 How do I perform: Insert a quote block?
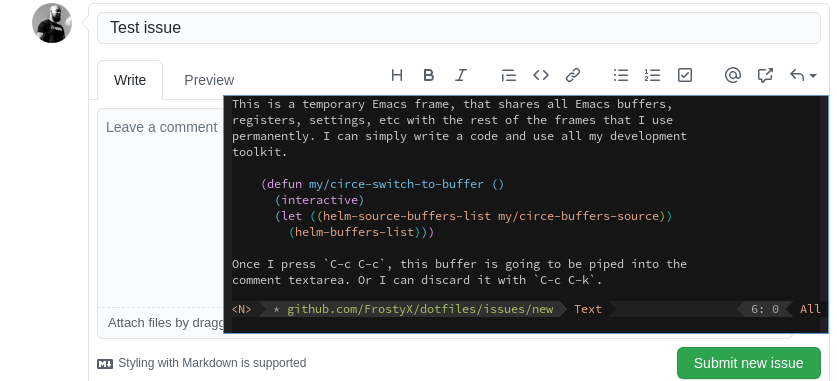(508, 75)
